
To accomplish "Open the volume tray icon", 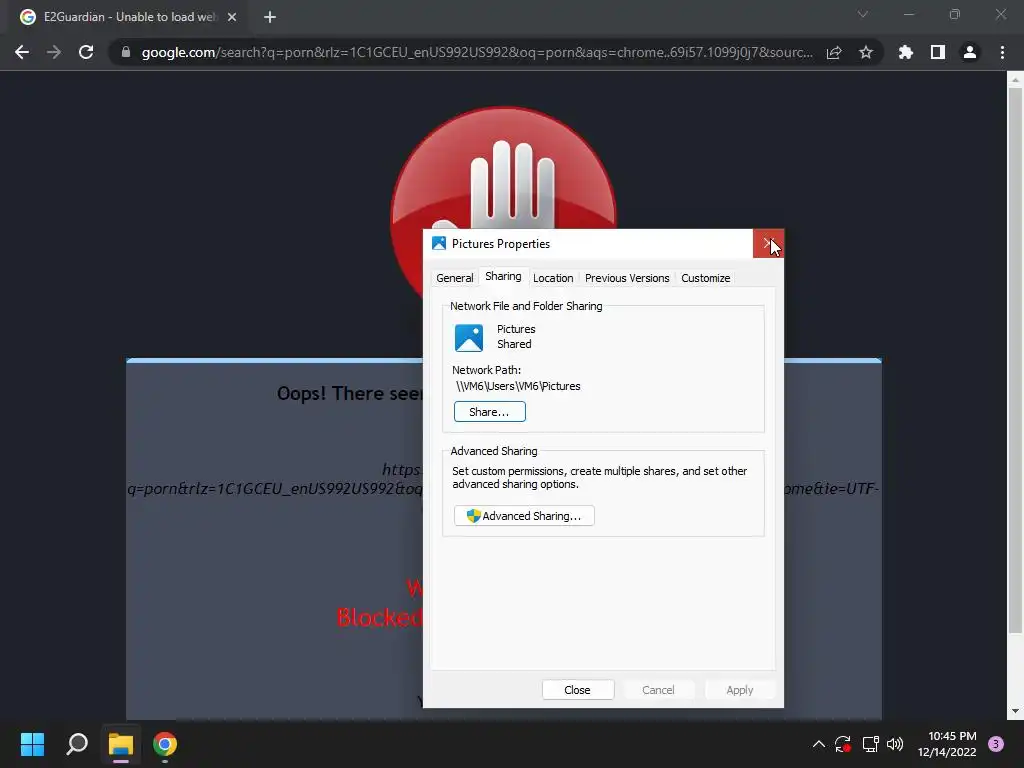I will [895, 744].
